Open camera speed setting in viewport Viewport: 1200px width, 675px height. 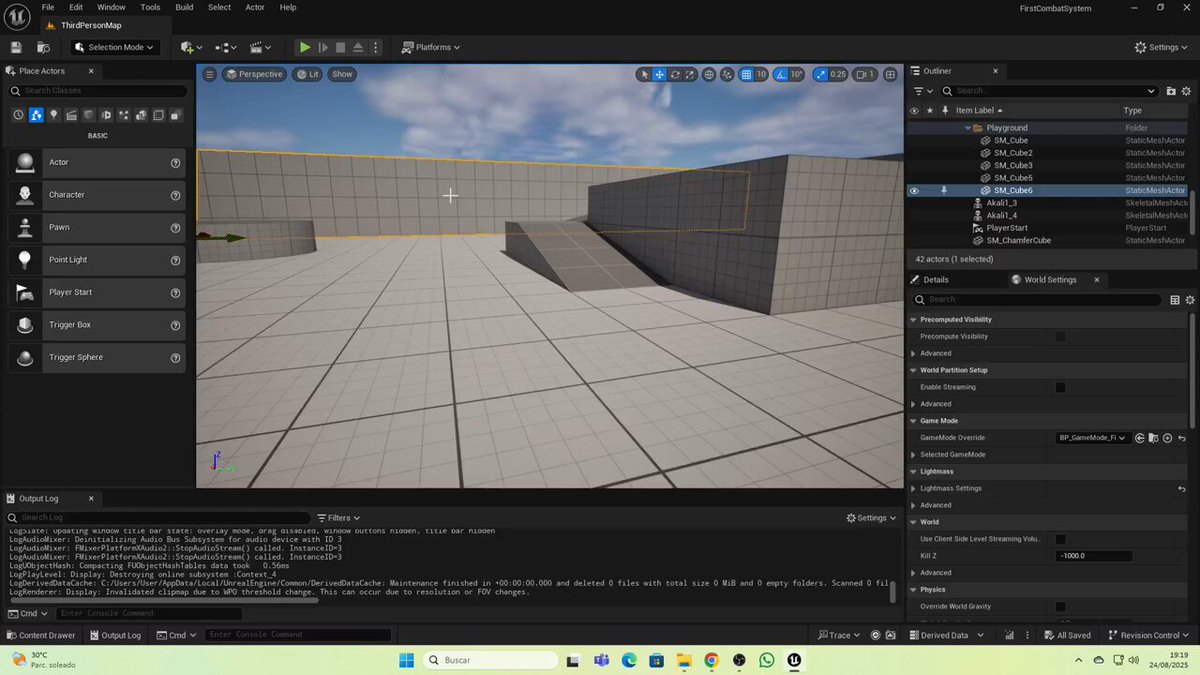click(865, 74)
